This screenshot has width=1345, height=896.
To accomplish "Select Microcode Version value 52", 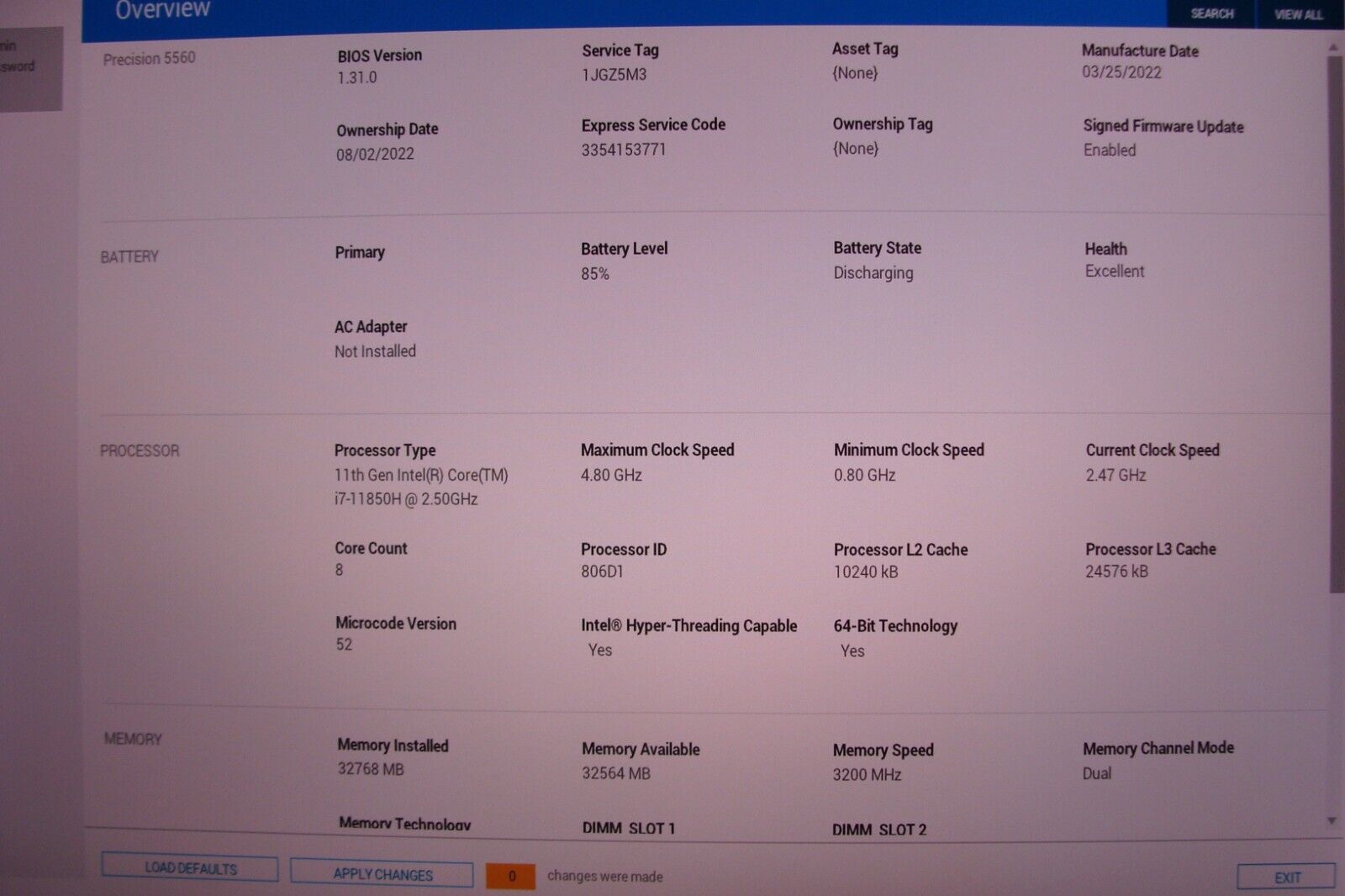I will click(344, 645).
